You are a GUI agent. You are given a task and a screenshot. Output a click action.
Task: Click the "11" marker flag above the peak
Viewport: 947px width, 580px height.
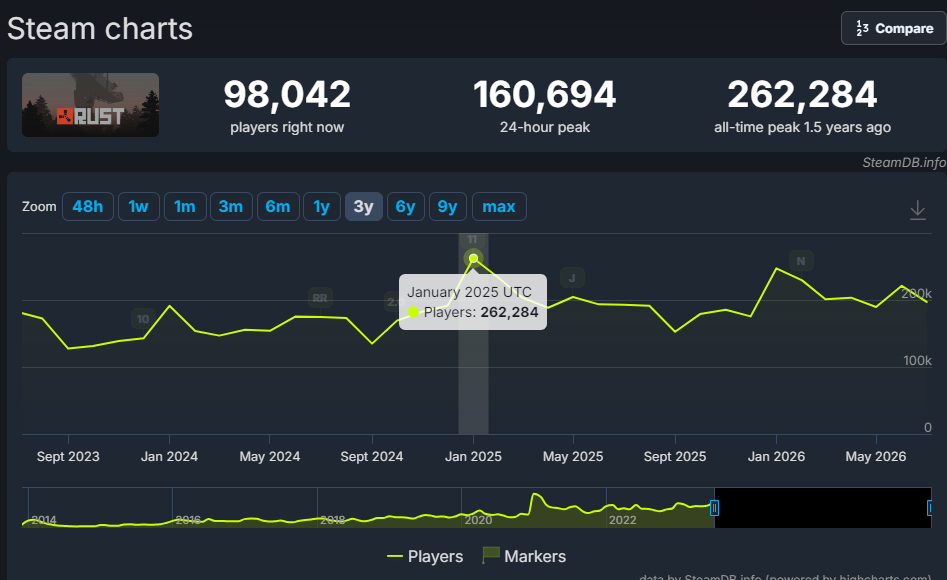472,239
